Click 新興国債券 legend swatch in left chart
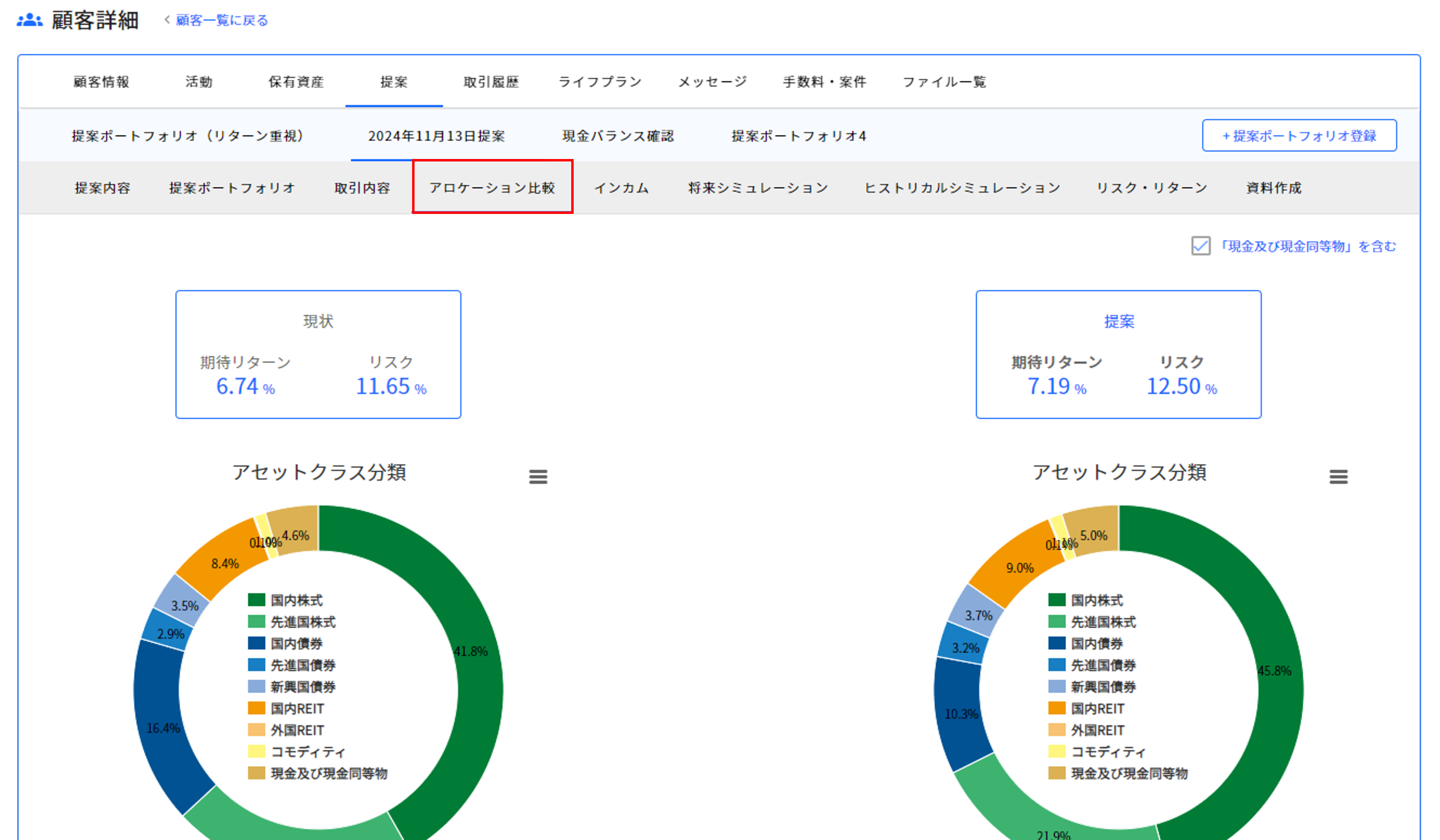Image resolution: width=1440 pixels, height=840 pixels. tap(256, 686)
